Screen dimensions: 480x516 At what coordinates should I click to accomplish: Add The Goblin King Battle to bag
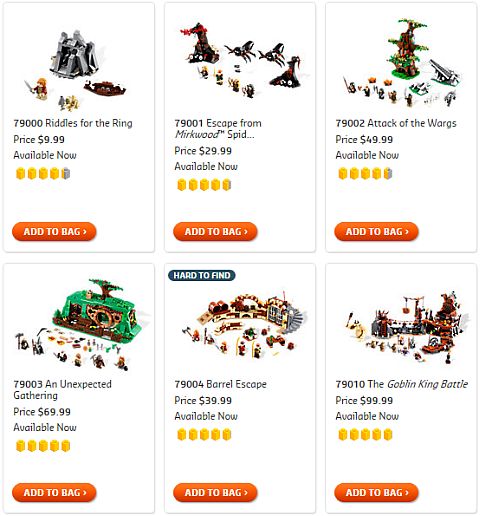point(376,492)
